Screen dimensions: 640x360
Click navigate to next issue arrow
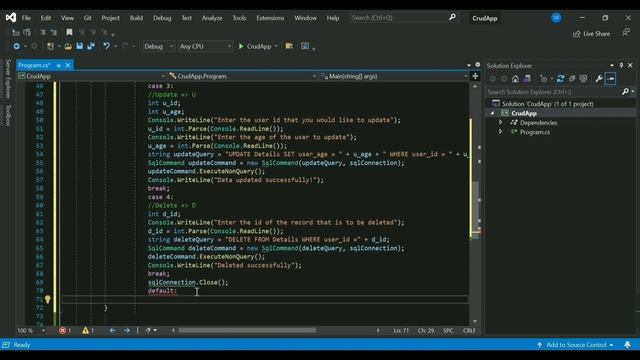click(127, 331)
